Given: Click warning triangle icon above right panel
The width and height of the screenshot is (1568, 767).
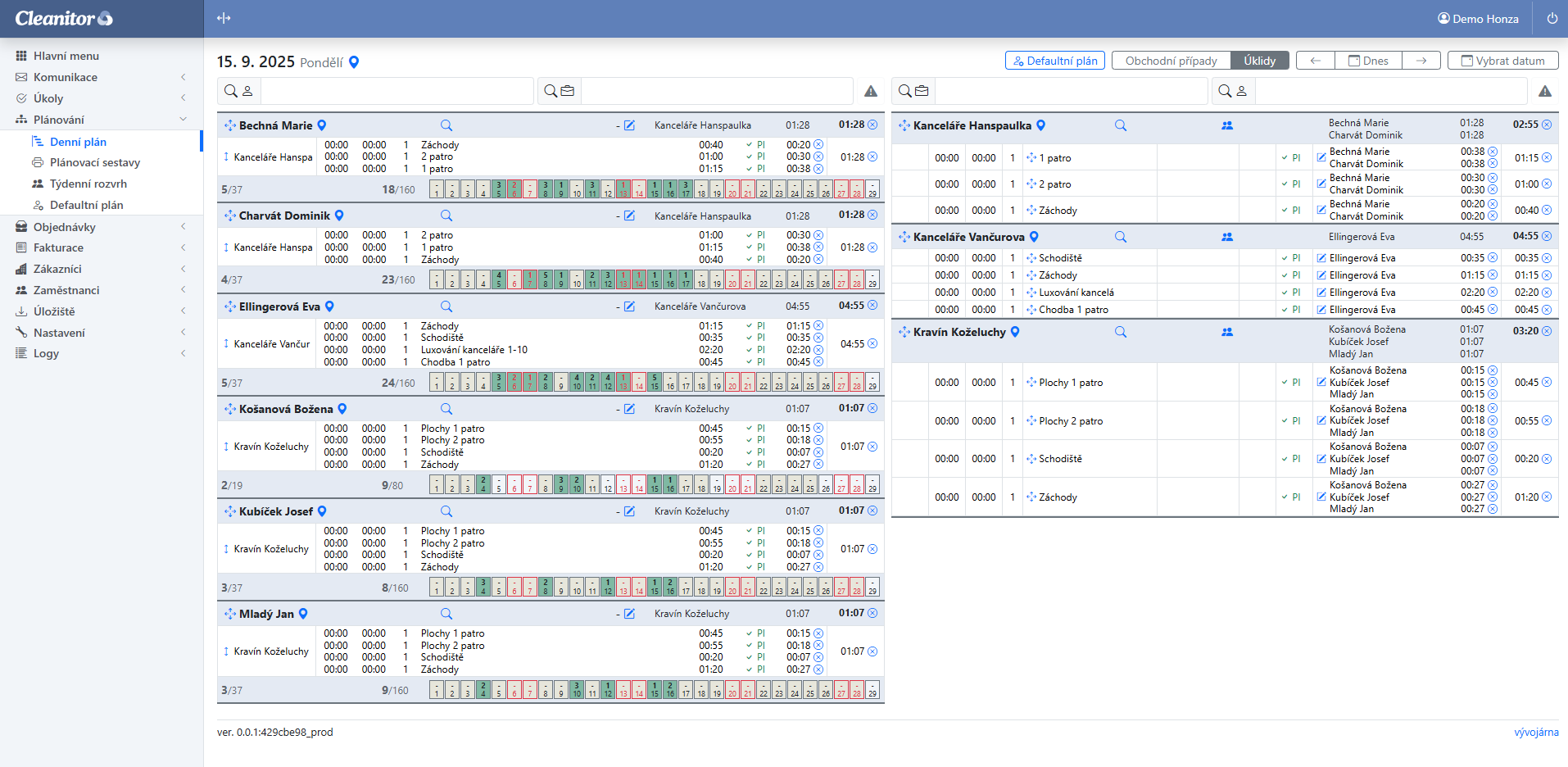Looking at the screenshot, I should 1544,91.
